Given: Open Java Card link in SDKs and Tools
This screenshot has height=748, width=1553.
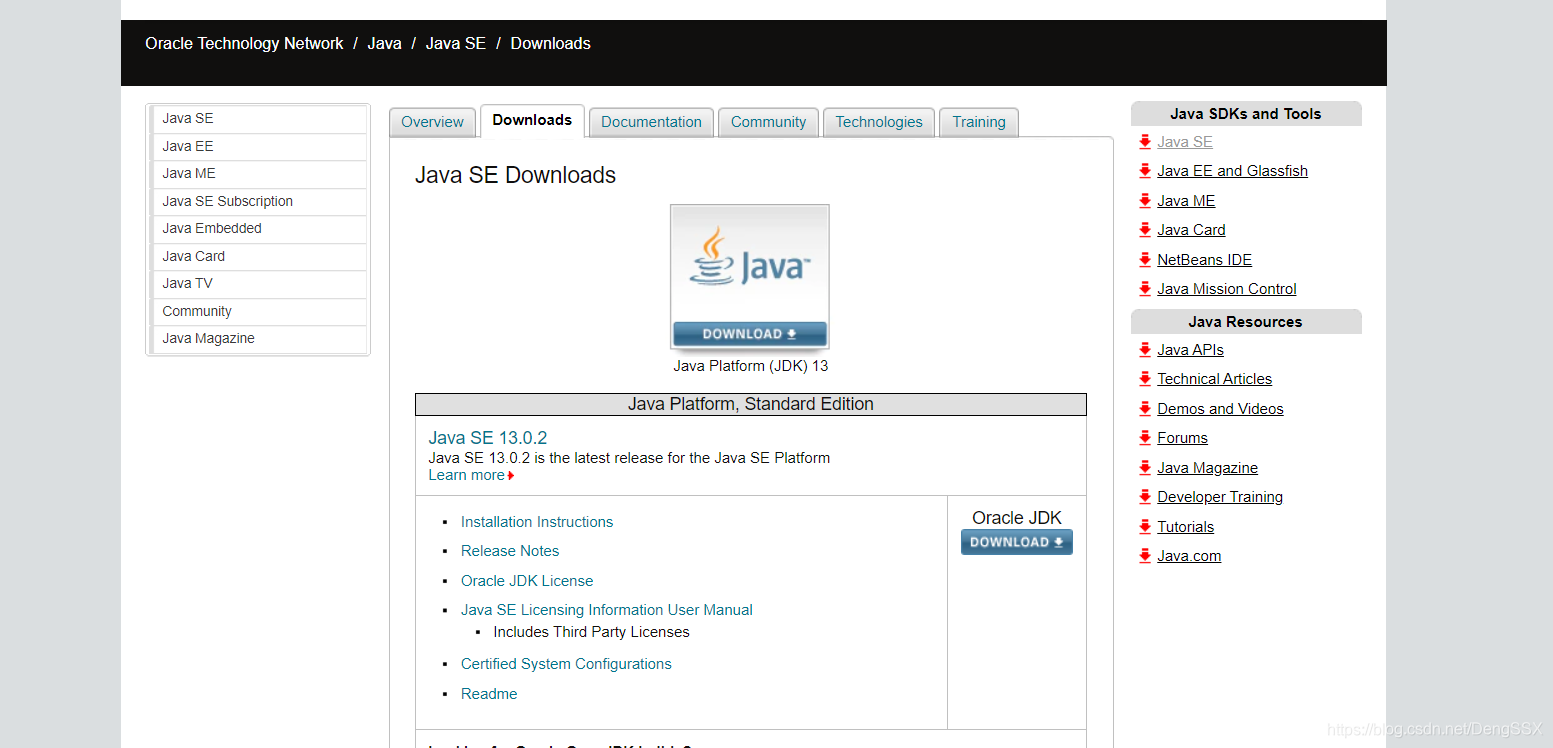Looking at the screenshot, I should [1191, 230].
